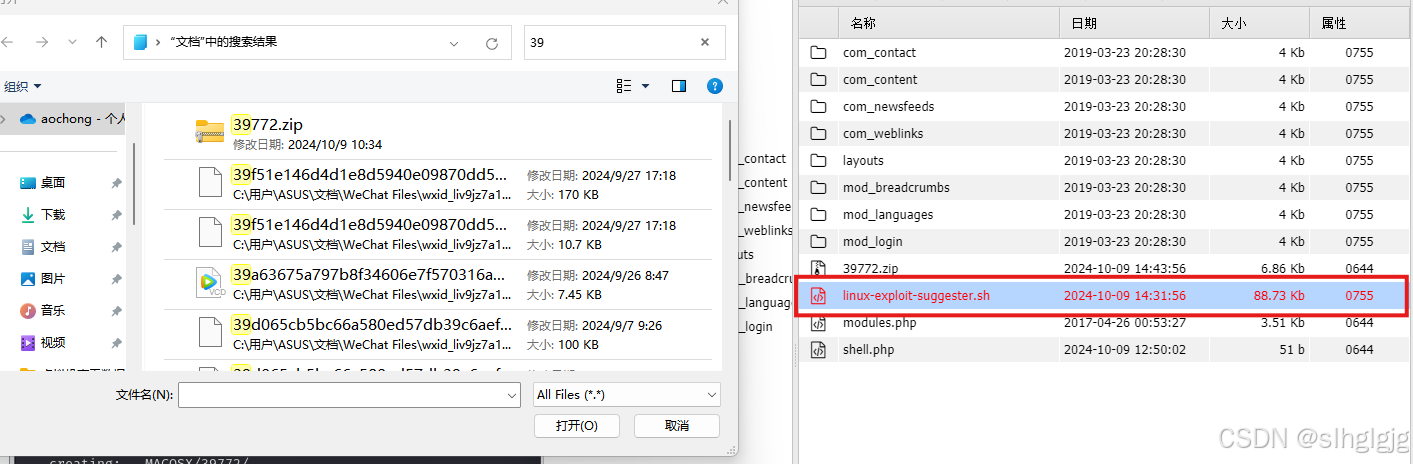Go forward in the file dialog

point(41,43)
